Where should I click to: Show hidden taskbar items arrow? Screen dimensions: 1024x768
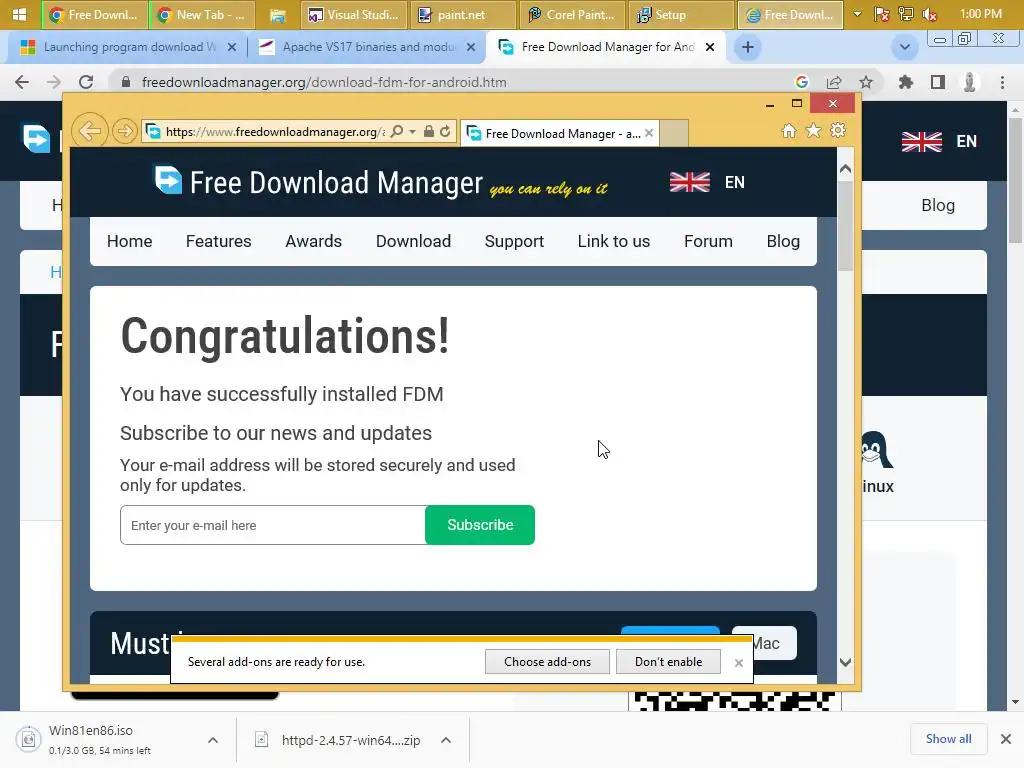[x=857, y=14]
